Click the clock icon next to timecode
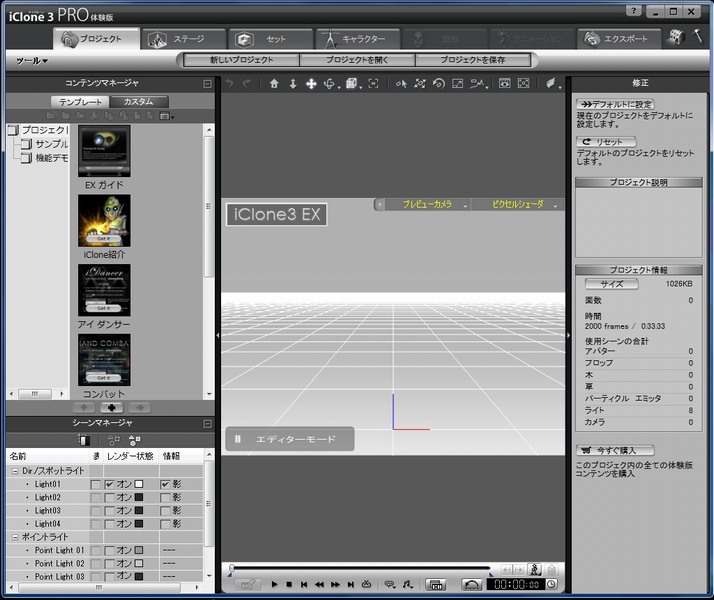 pos(551,584)
